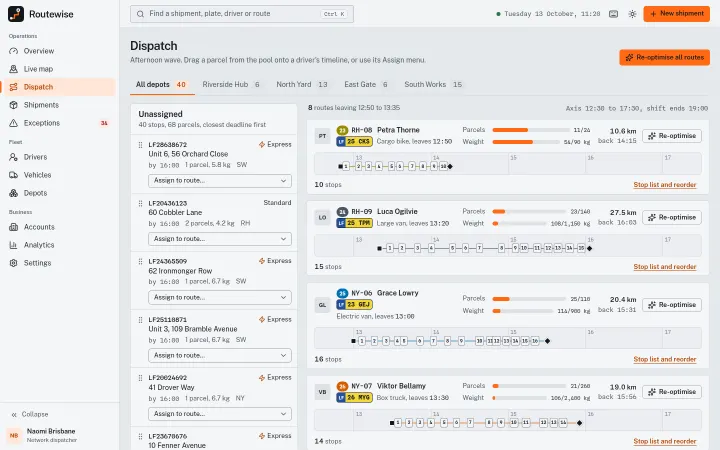This screenshot has width=720, height=450.
Task: Open the Analytics page
Action: (59, 245)
